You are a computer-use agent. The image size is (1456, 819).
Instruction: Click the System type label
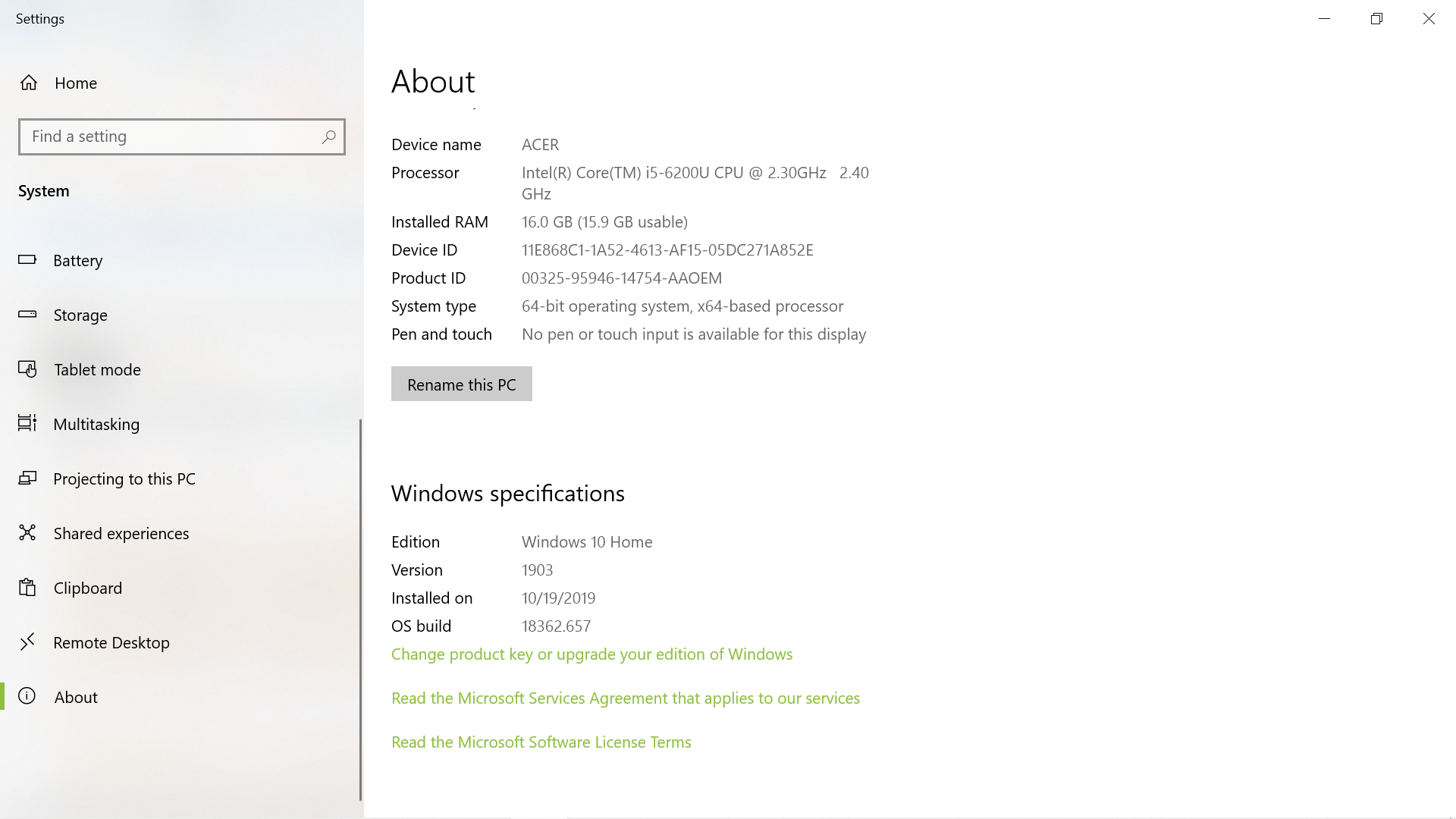click(434, 306)
